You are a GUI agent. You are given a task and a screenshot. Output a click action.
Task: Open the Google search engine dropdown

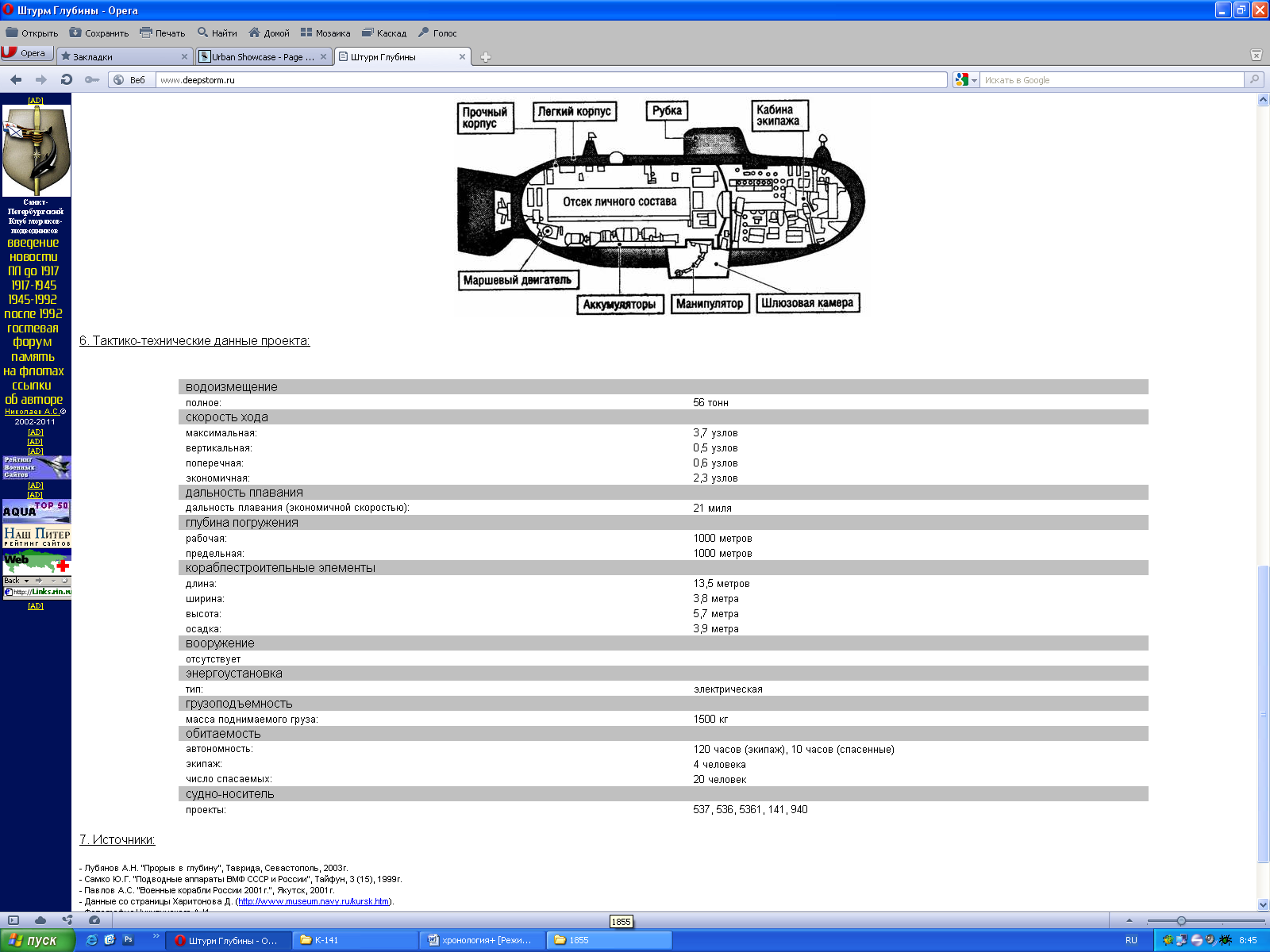[x=966, y=80]
